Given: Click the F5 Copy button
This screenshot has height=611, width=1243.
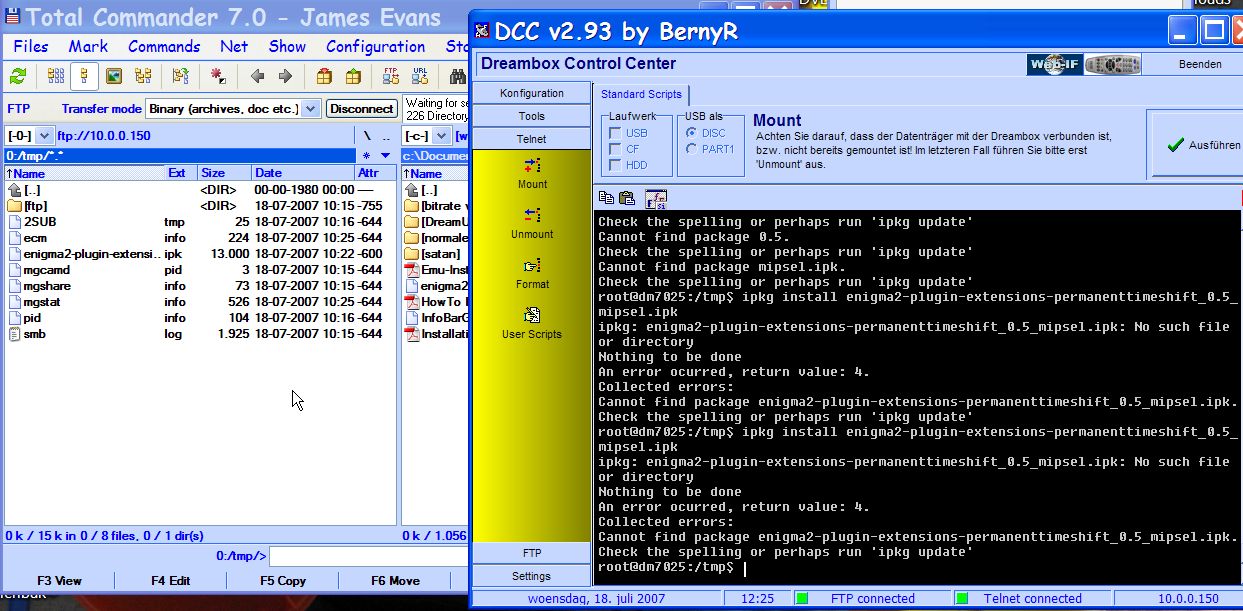Looking at the screenshot, I should (283, 581).
